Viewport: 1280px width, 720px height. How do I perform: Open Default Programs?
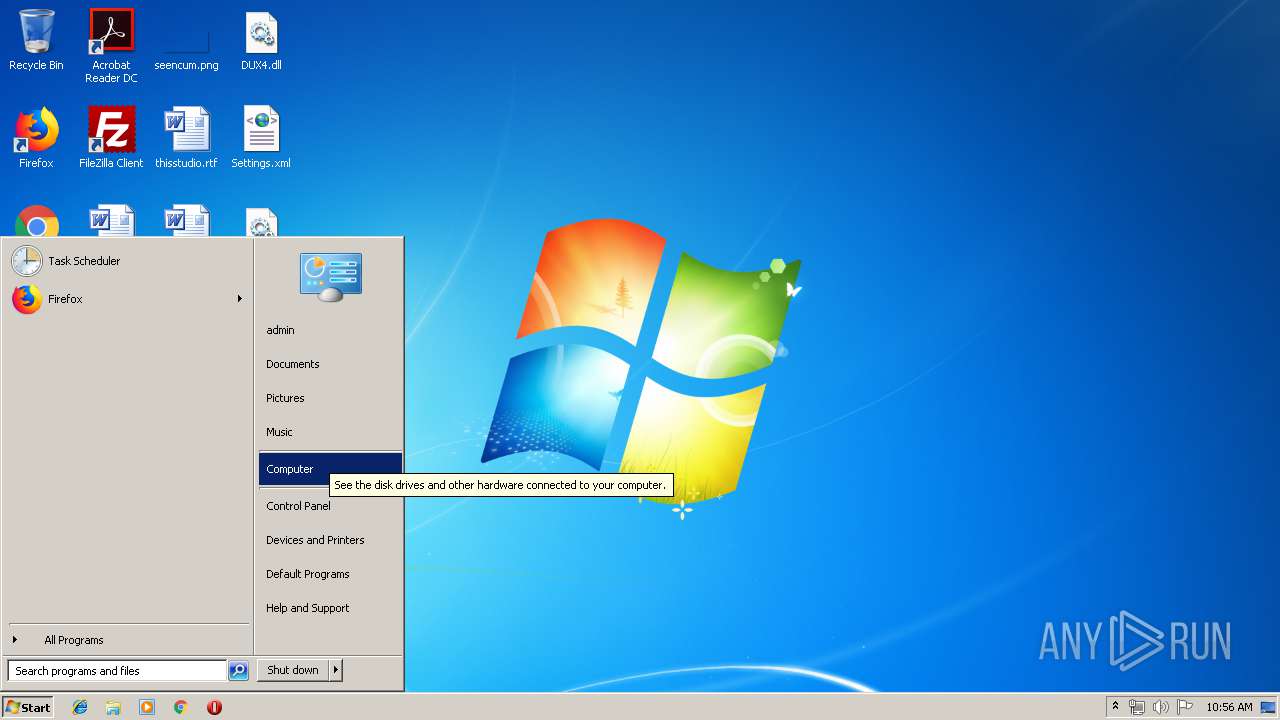pos(330,574)
